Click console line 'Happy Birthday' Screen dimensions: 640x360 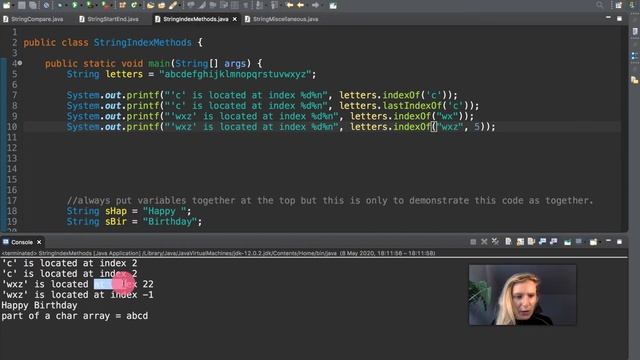point(39,305)
